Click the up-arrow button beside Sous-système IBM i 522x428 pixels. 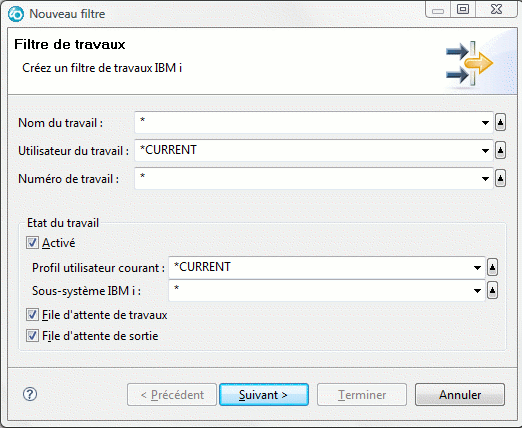[x=492, y=290]
